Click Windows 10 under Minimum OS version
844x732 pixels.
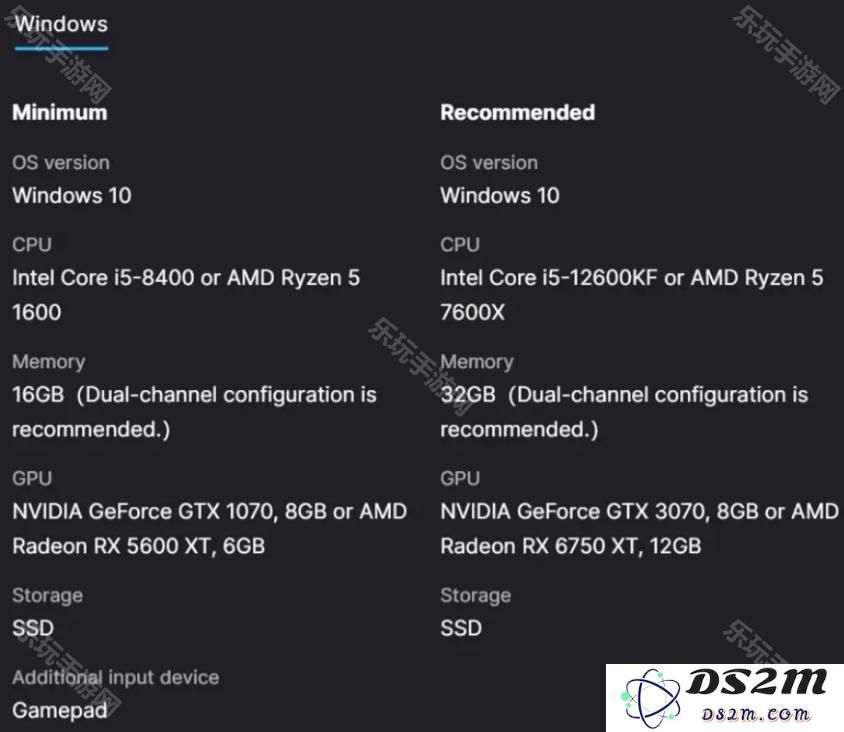tap(72, 195)
